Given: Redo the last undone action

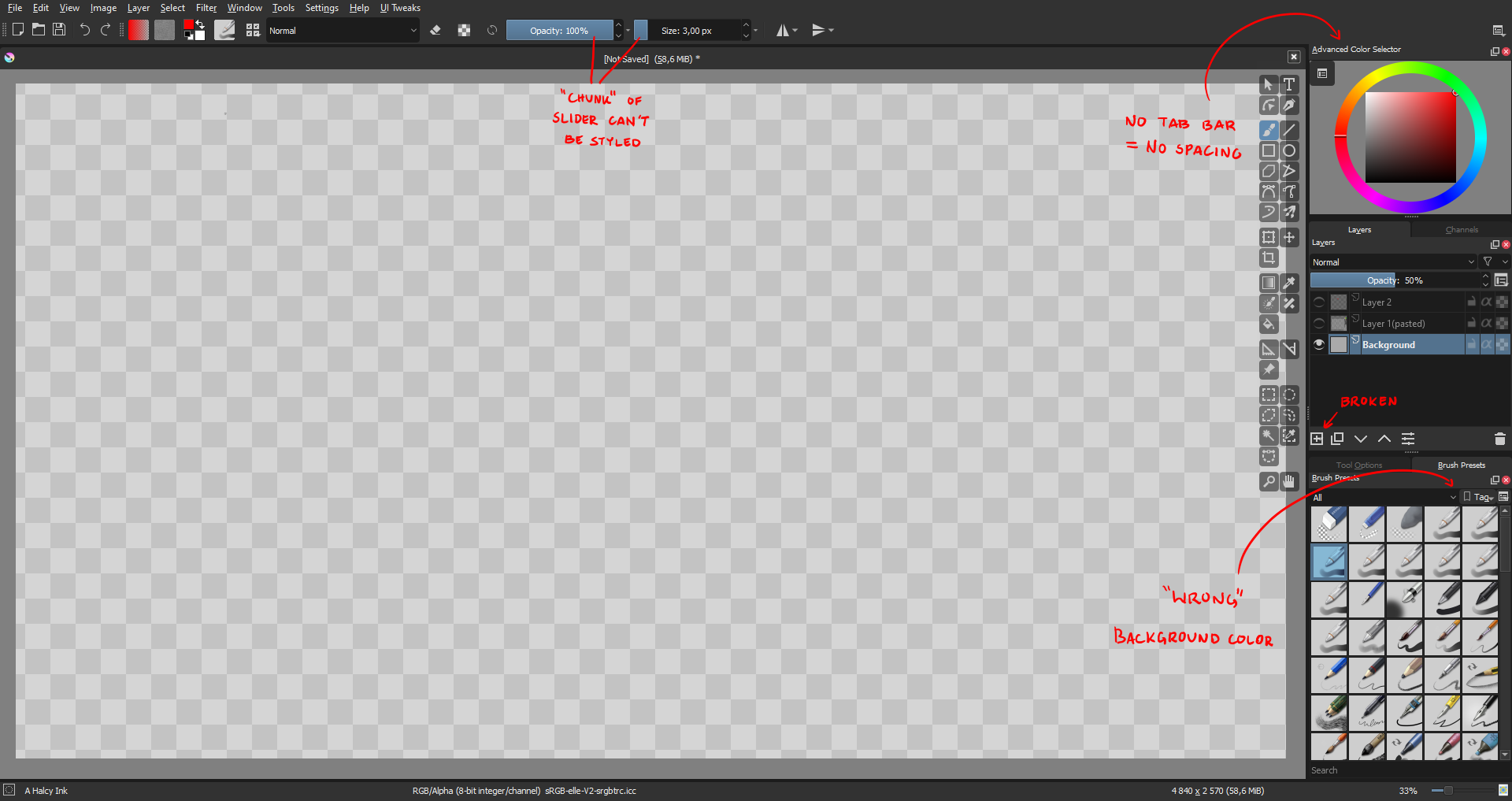Looking at the screenshot, I should (x=106, y=30).
